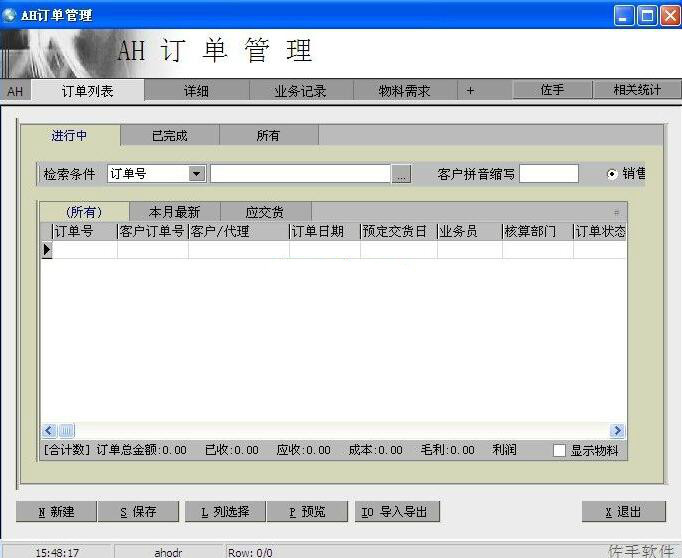
Task: Click the 订单号 column header
Action: point(85,231)
